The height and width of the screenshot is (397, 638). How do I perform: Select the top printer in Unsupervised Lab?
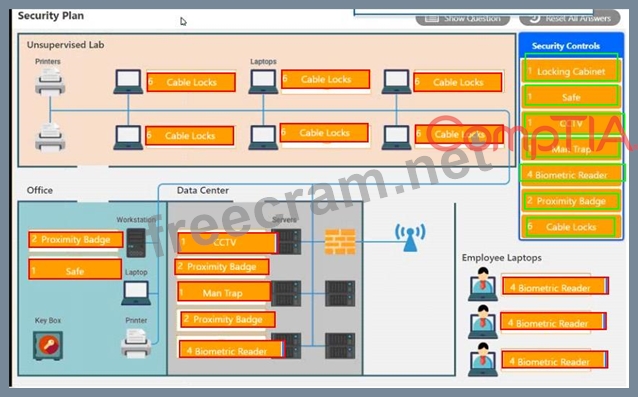pos(50,82)
